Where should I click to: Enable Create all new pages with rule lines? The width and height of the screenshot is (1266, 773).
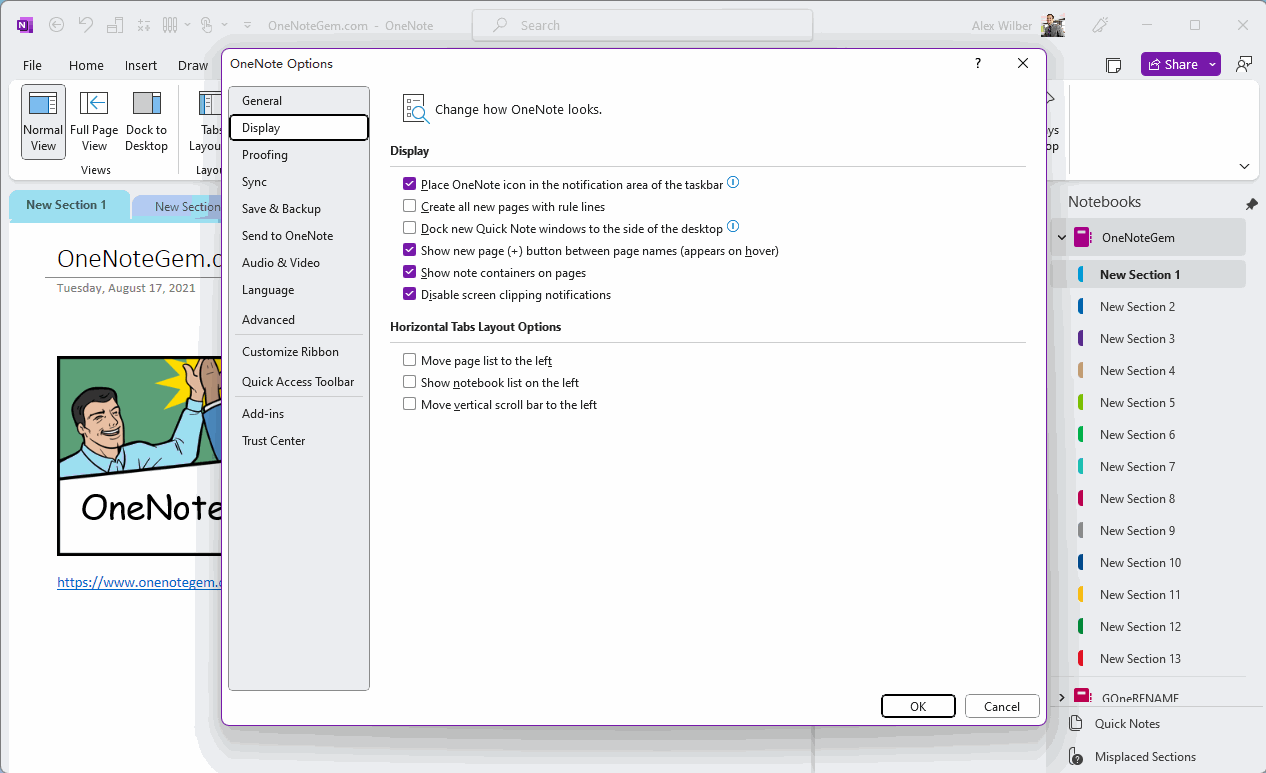pyautogui.click(x=410, y=206)
